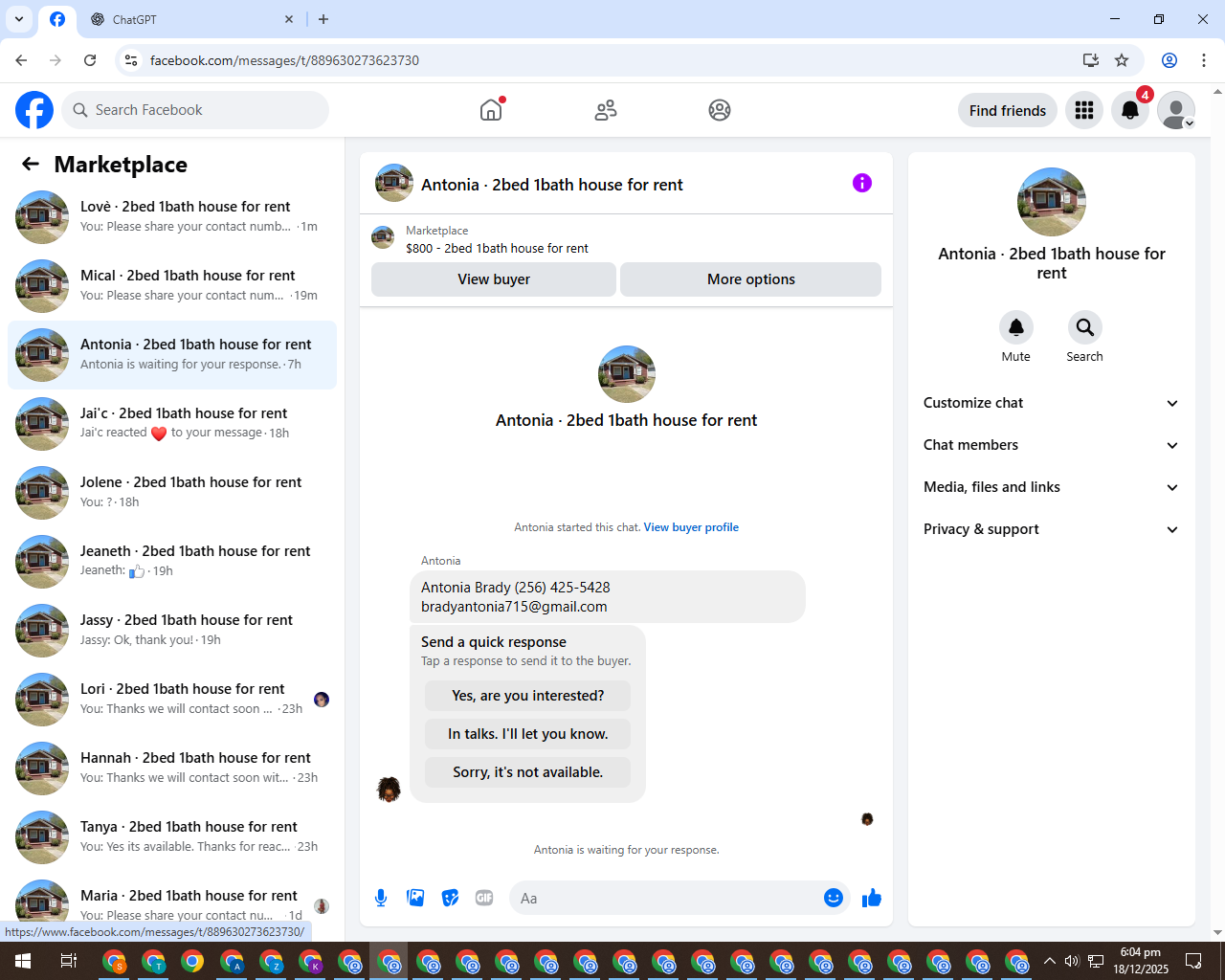Click the large house thumbnail in right panel

pyautogui.click(x=1052, y=202)
